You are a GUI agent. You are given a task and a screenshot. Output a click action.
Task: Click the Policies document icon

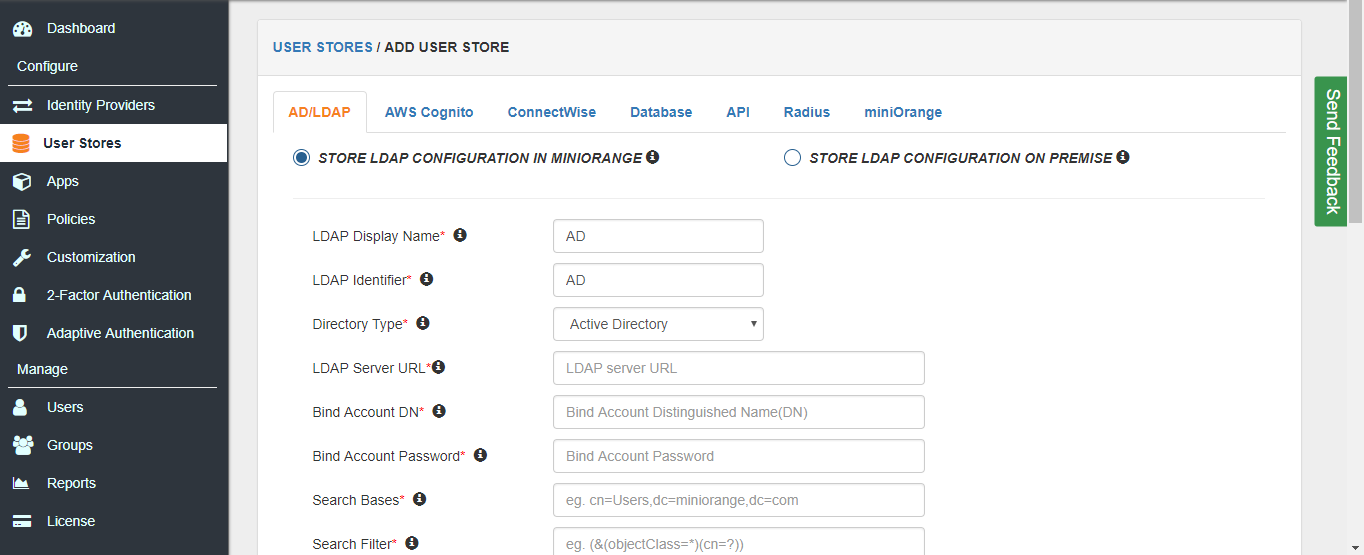pyautogui.click(x=20, y=219)
